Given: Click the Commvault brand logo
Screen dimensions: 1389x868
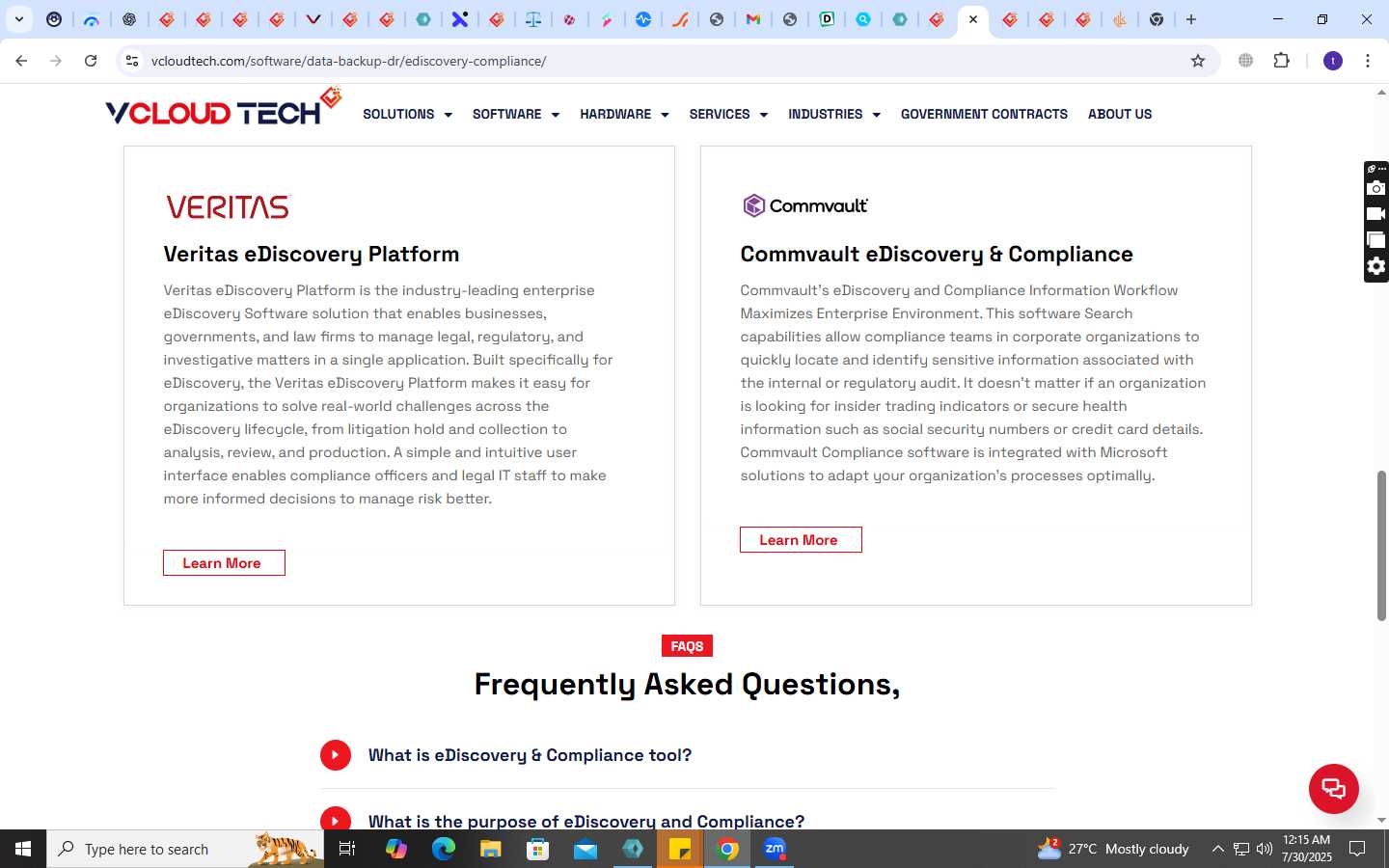Looking at the screenshot, I should tap(805, 205).
